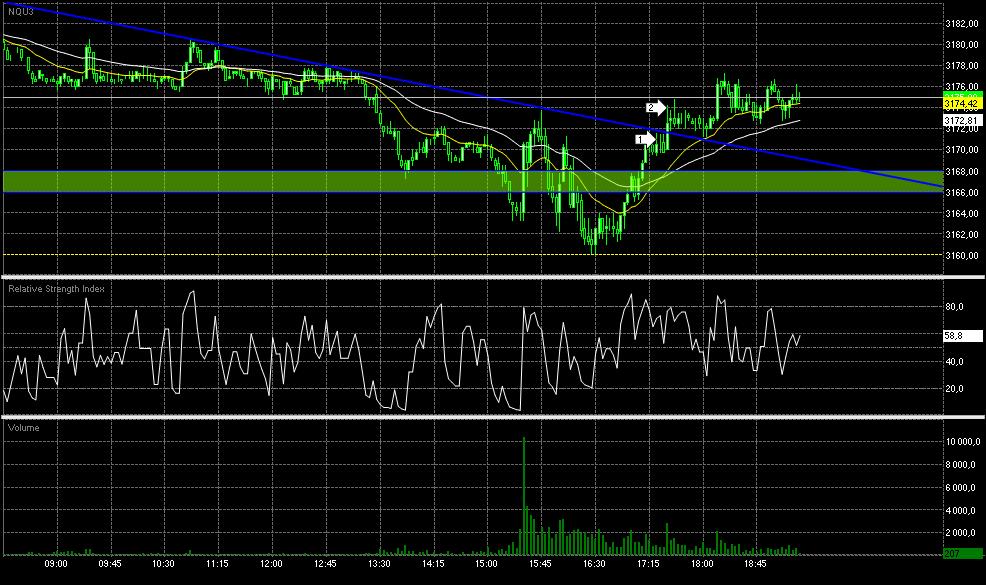
Task: Click the tallest volume spike bar
Action: [524, 496]
